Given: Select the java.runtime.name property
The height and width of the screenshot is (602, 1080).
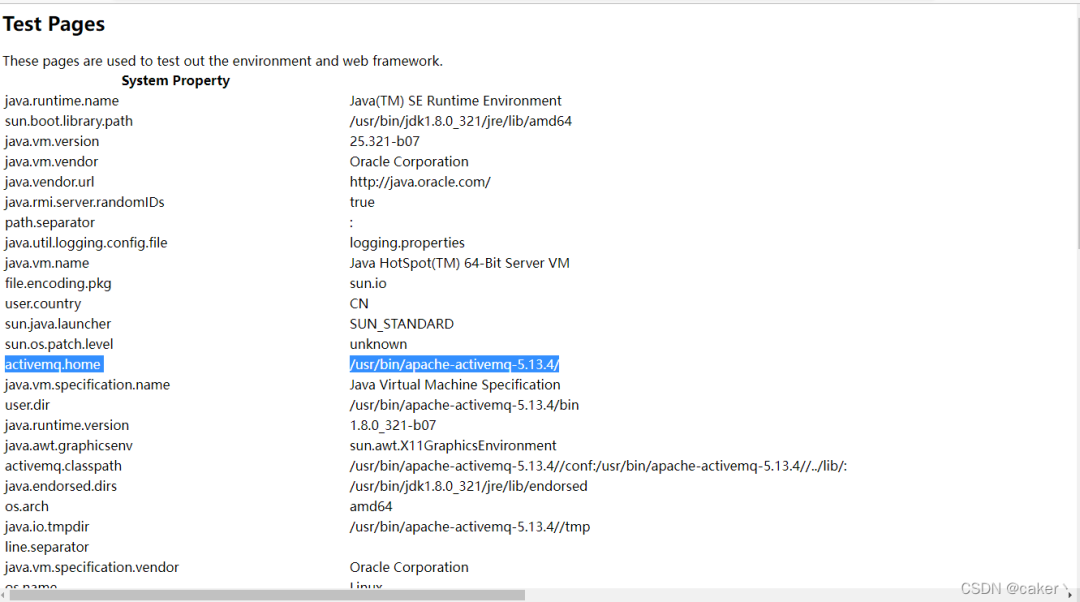Looking at the screenshot, I should point(62,101).
